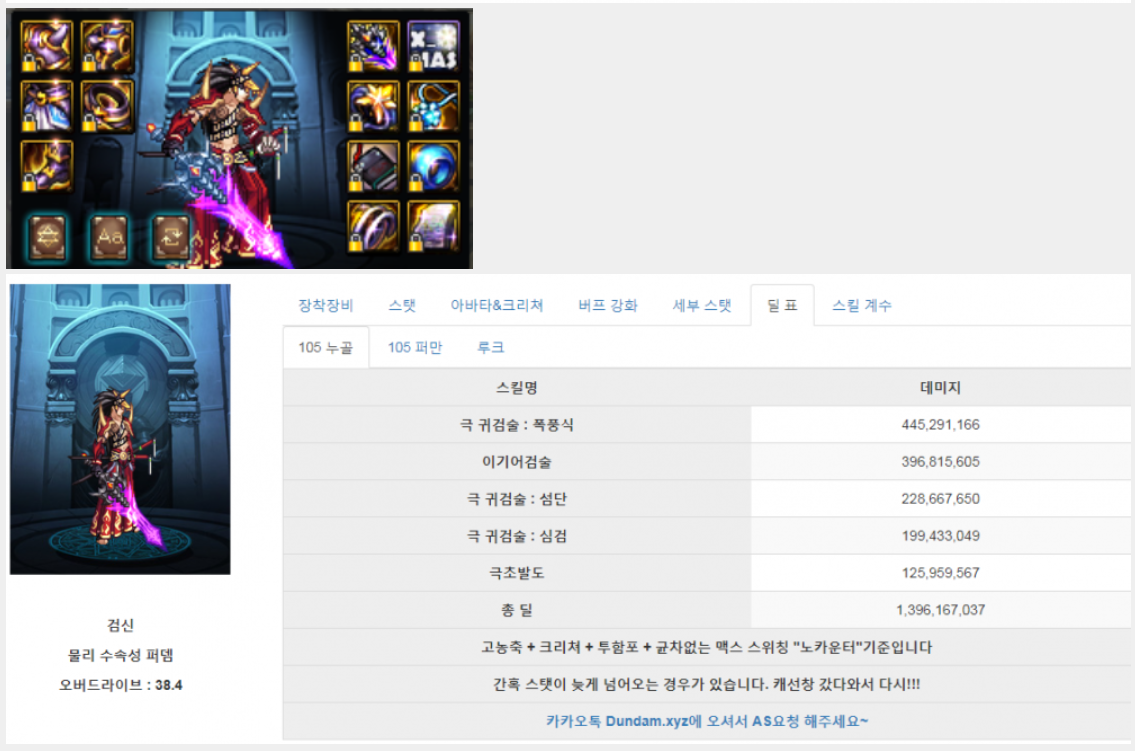Click the 총 딜 row label
This screenshot has height=751, width=1135.
pyautogui.click(x=517, y=610)
